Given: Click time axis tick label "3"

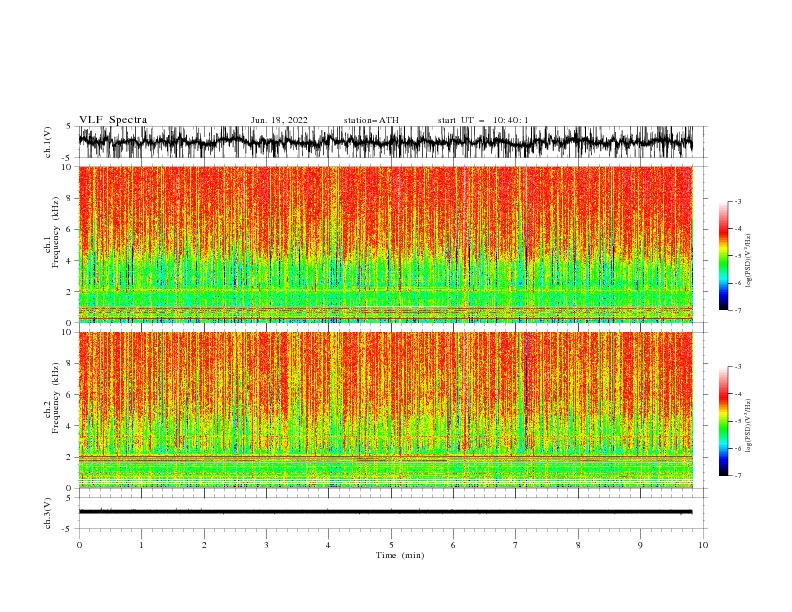Looking at the screenshot, I should pos(267,545).
